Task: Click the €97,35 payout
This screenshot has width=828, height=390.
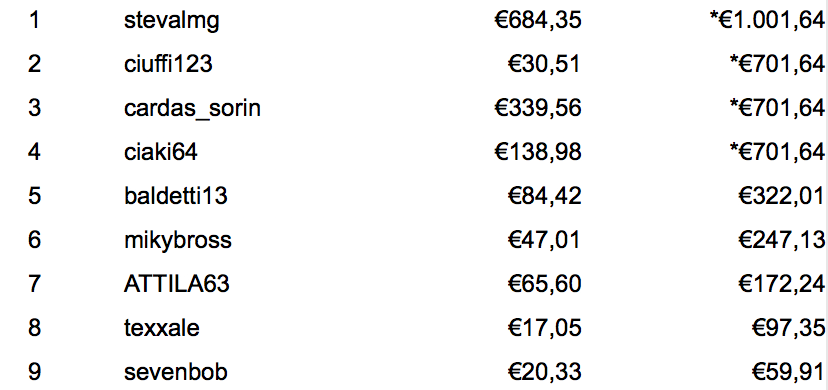Action: [788, 328]
